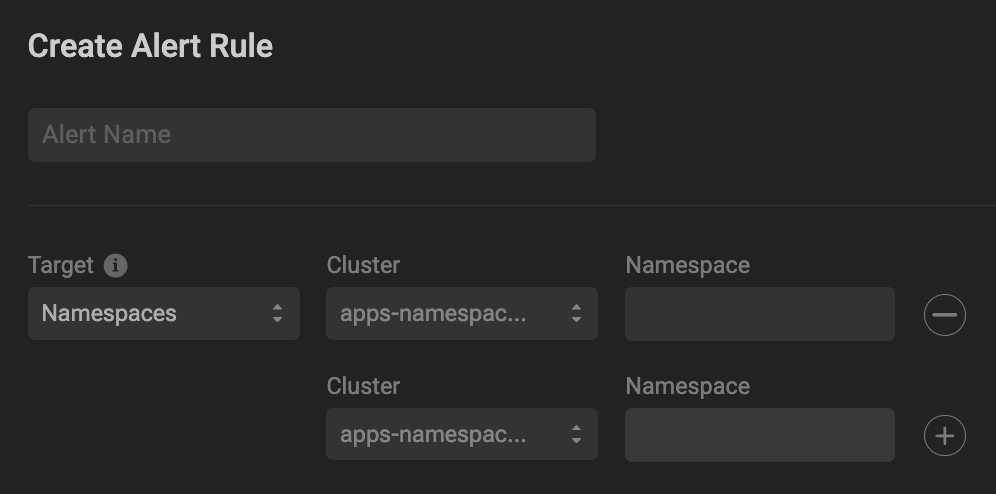Click the second row Namespace label
Image resolution: width=996 pixels, height=494 pixels.
[x=687, y=386]
